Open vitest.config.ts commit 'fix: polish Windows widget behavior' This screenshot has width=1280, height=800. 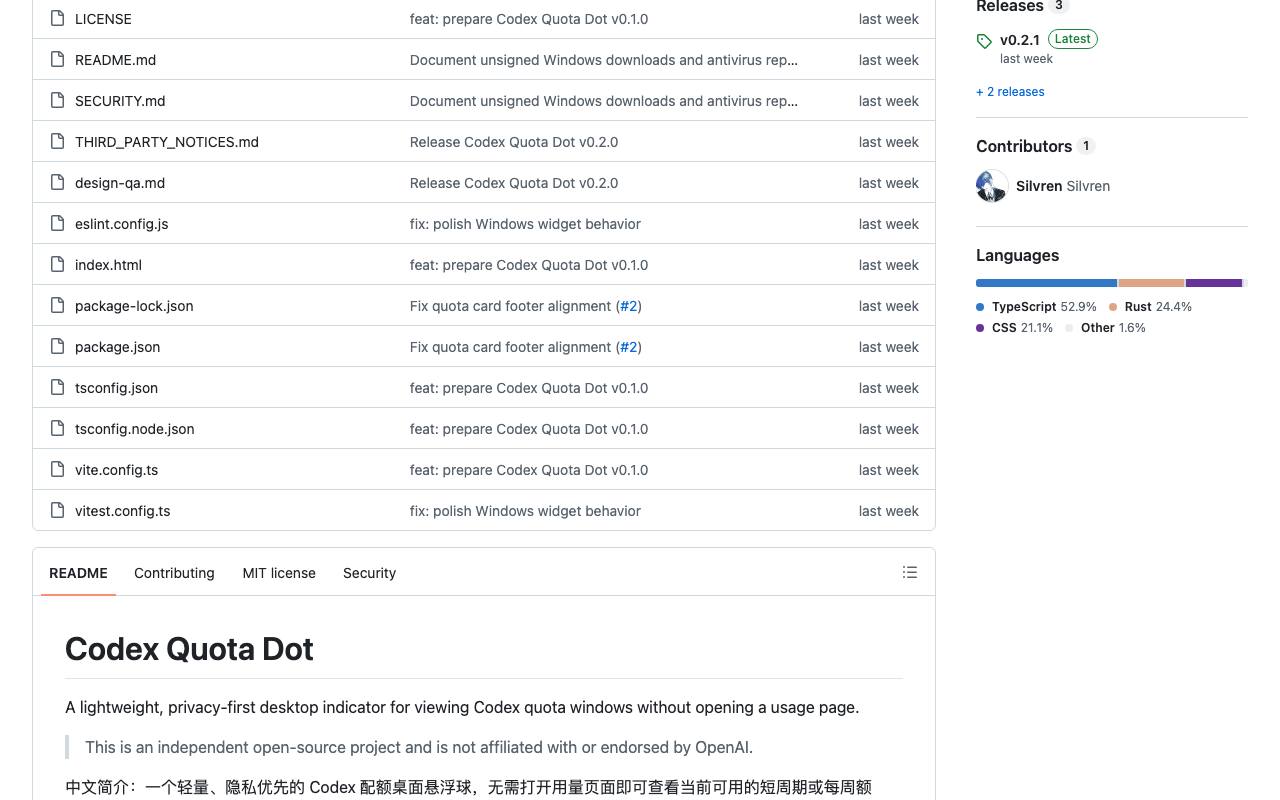pos(525,511)
